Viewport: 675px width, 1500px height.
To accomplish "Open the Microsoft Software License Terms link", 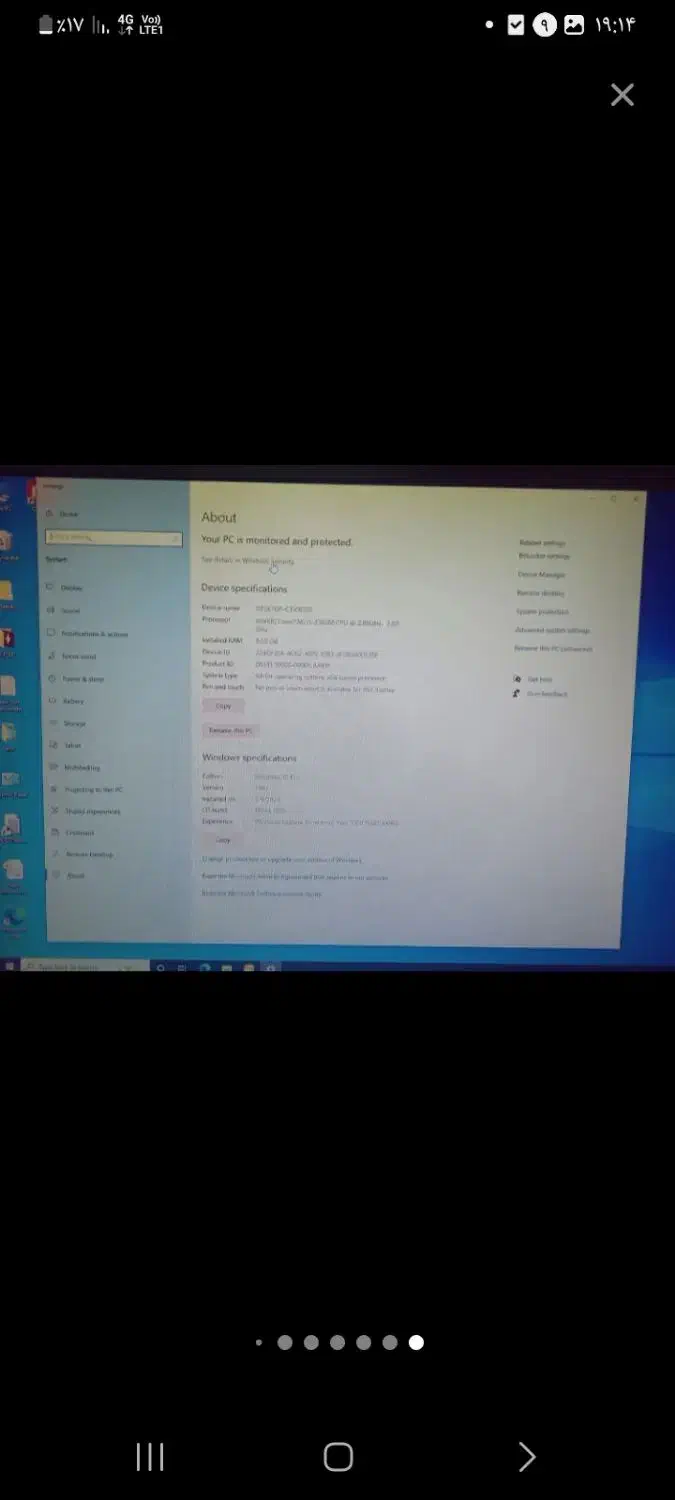I will click(262, 893).
